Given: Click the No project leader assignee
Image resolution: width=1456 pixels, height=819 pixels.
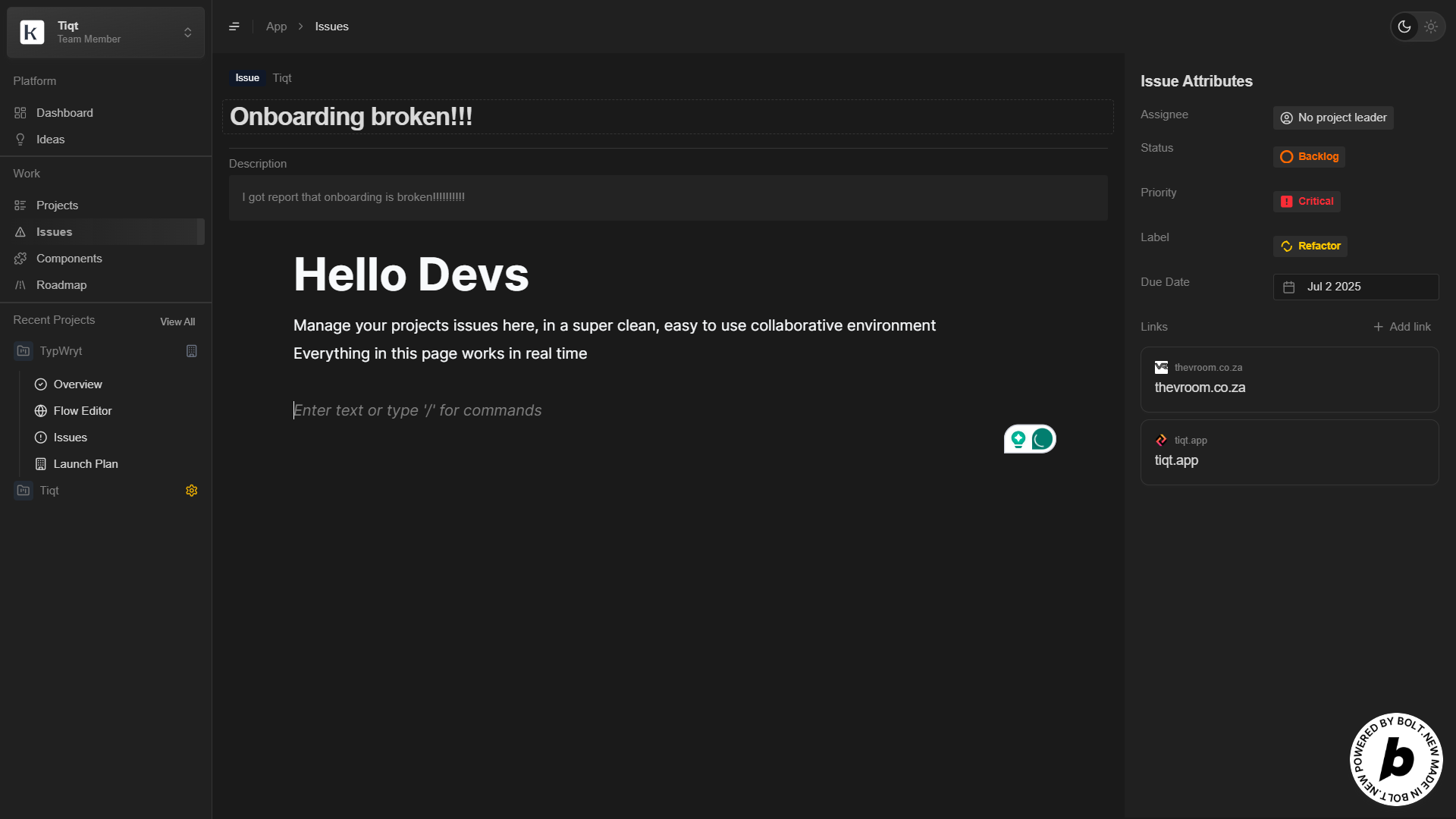Looking at the screenshot, I should pos(1333,118).
